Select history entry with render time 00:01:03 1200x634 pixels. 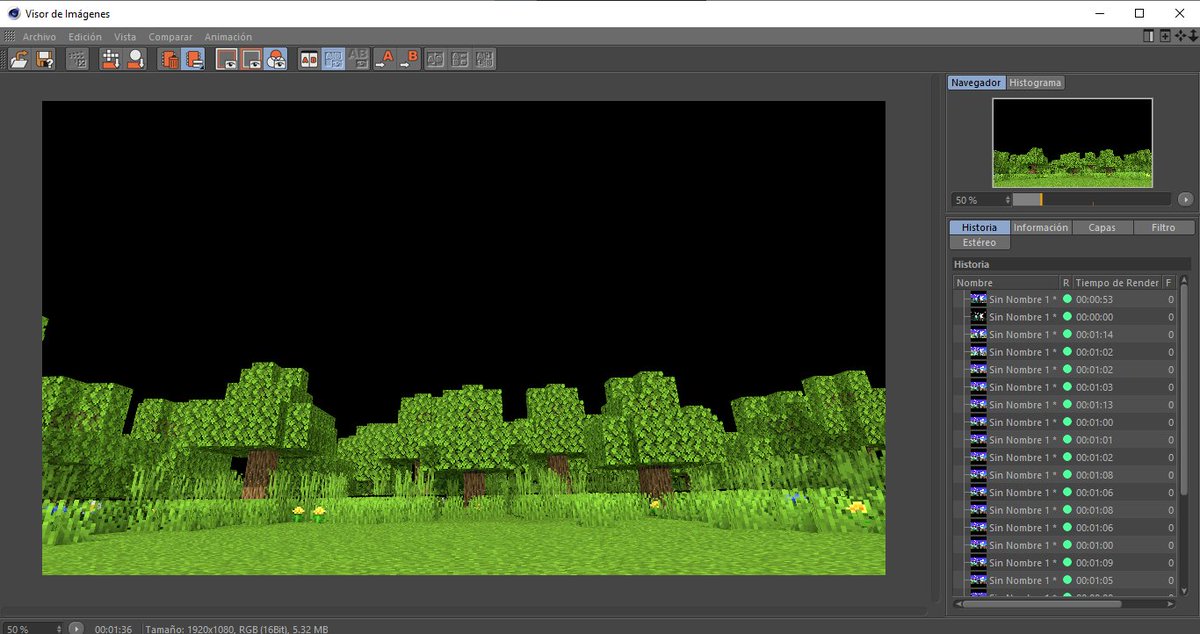point(1065,387)
